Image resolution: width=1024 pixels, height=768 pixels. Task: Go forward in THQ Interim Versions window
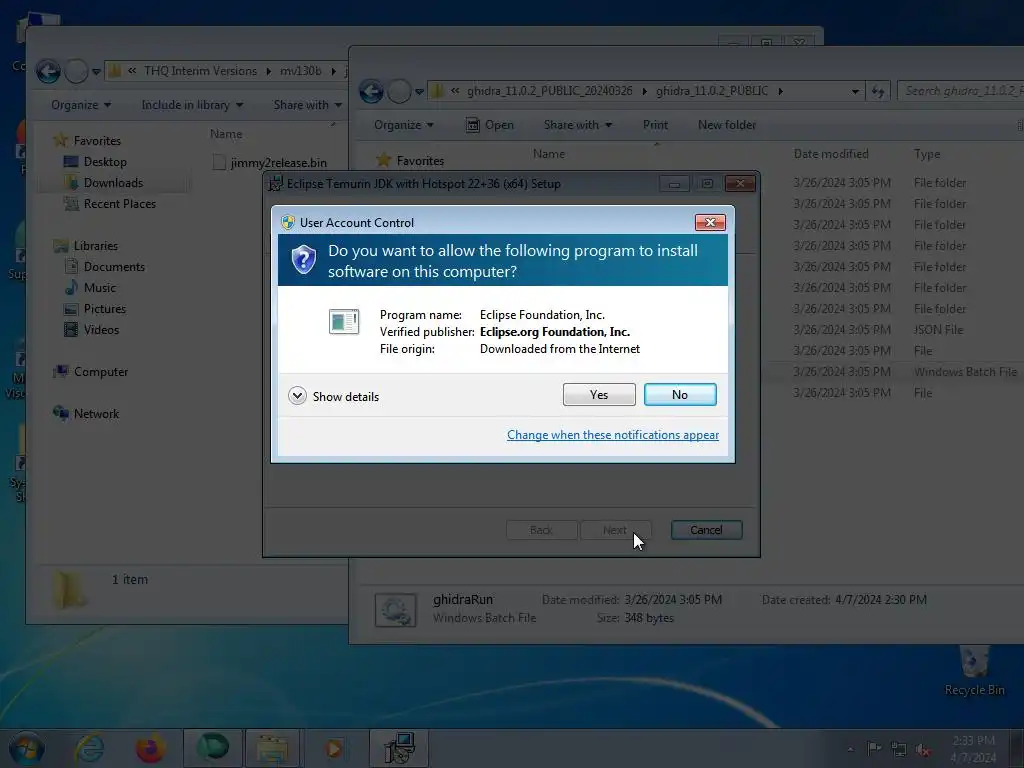pos(76,71)
